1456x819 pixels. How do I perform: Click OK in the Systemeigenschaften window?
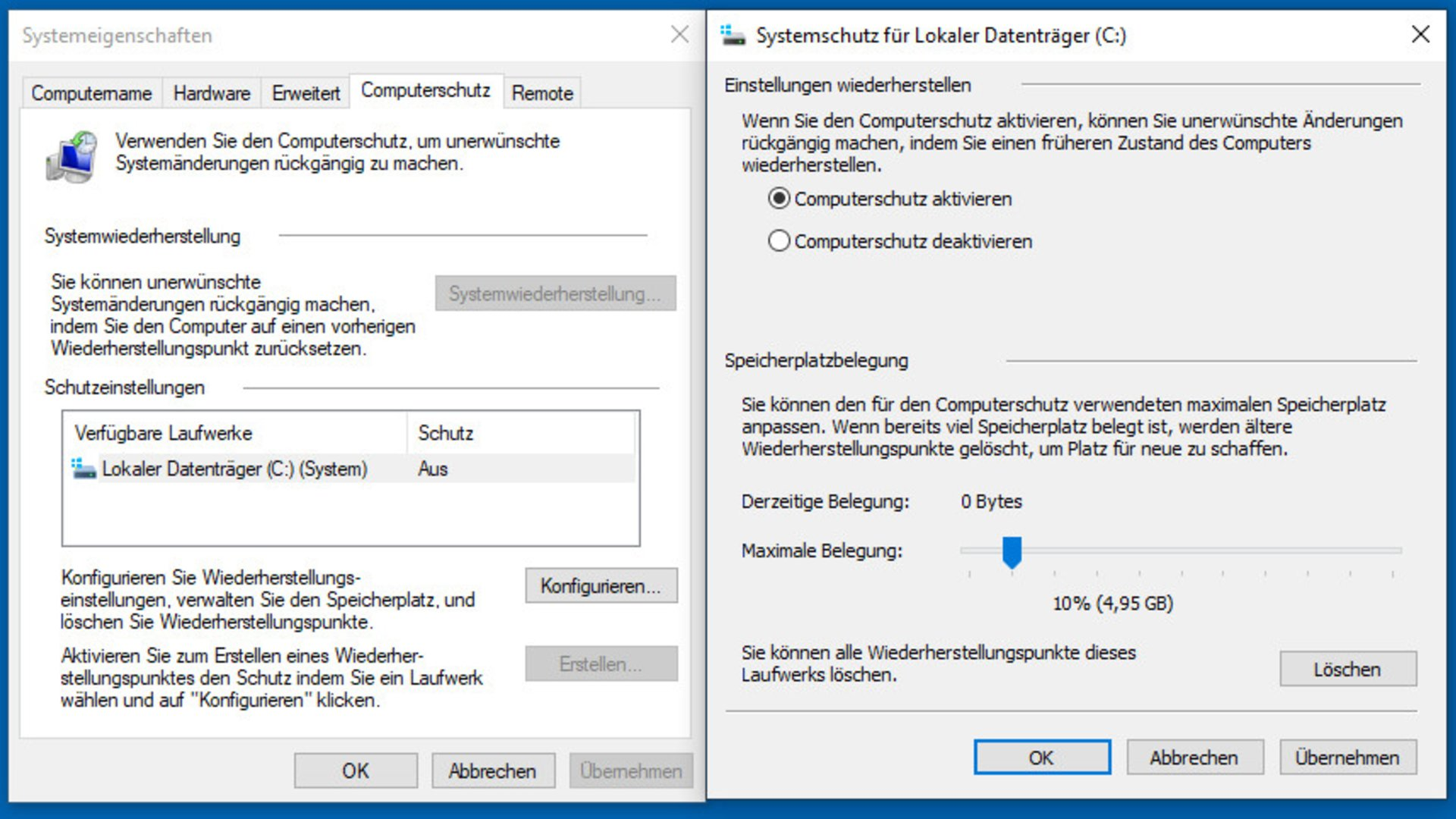(x=355, y=771)
